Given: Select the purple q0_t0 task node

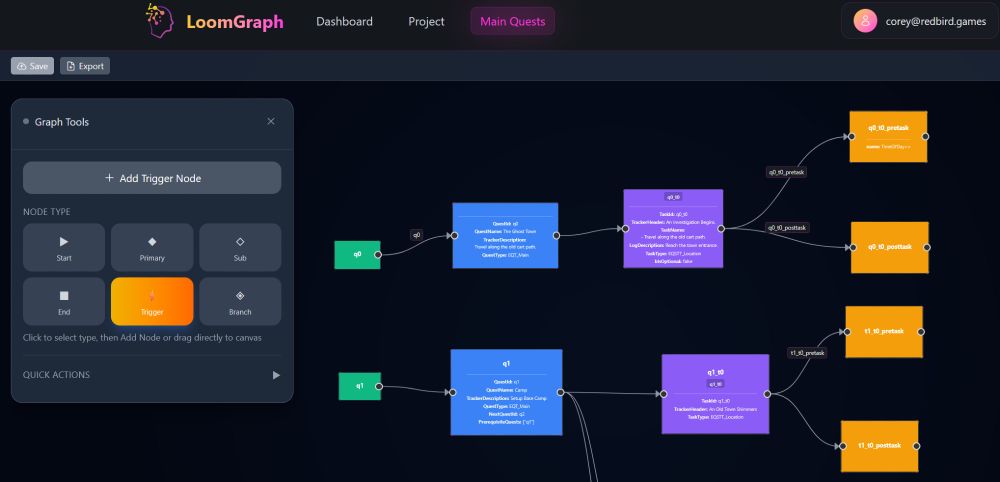Looking at the screenshot, I should pos(673,228).
